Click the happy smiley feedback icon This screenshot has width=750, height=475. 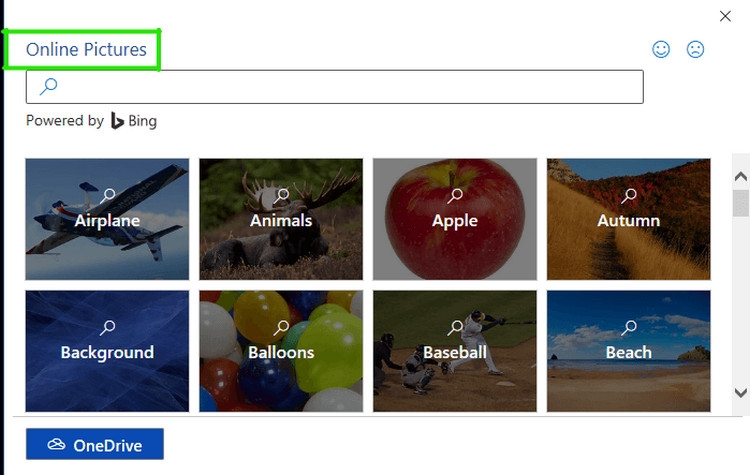coord(661,49)
